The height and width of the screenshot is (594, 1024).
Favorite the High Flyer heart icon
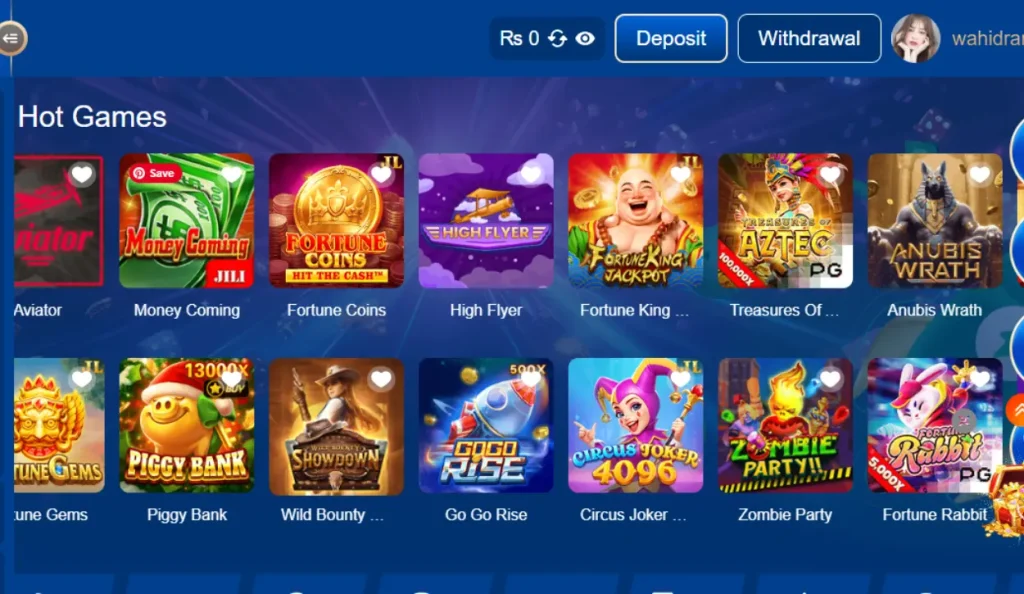(x=531, y=174)
